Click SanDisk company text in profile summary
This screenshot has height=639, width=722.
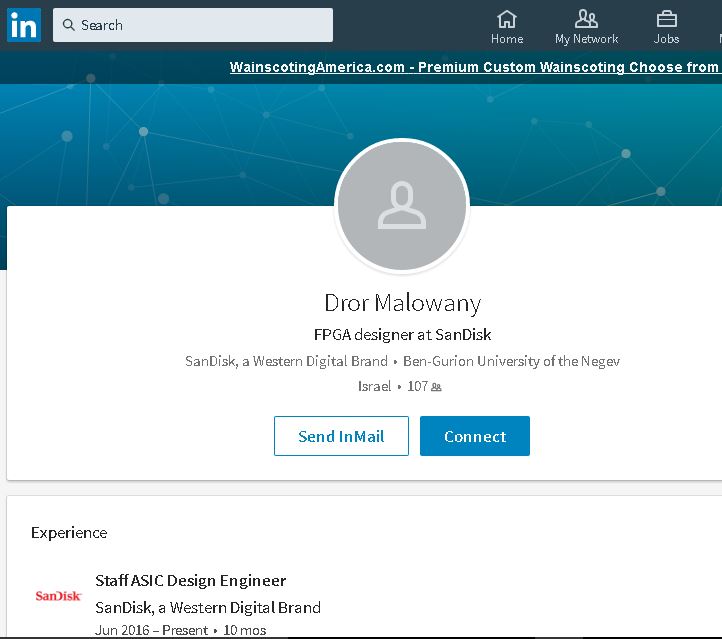(x=286, y=361)
